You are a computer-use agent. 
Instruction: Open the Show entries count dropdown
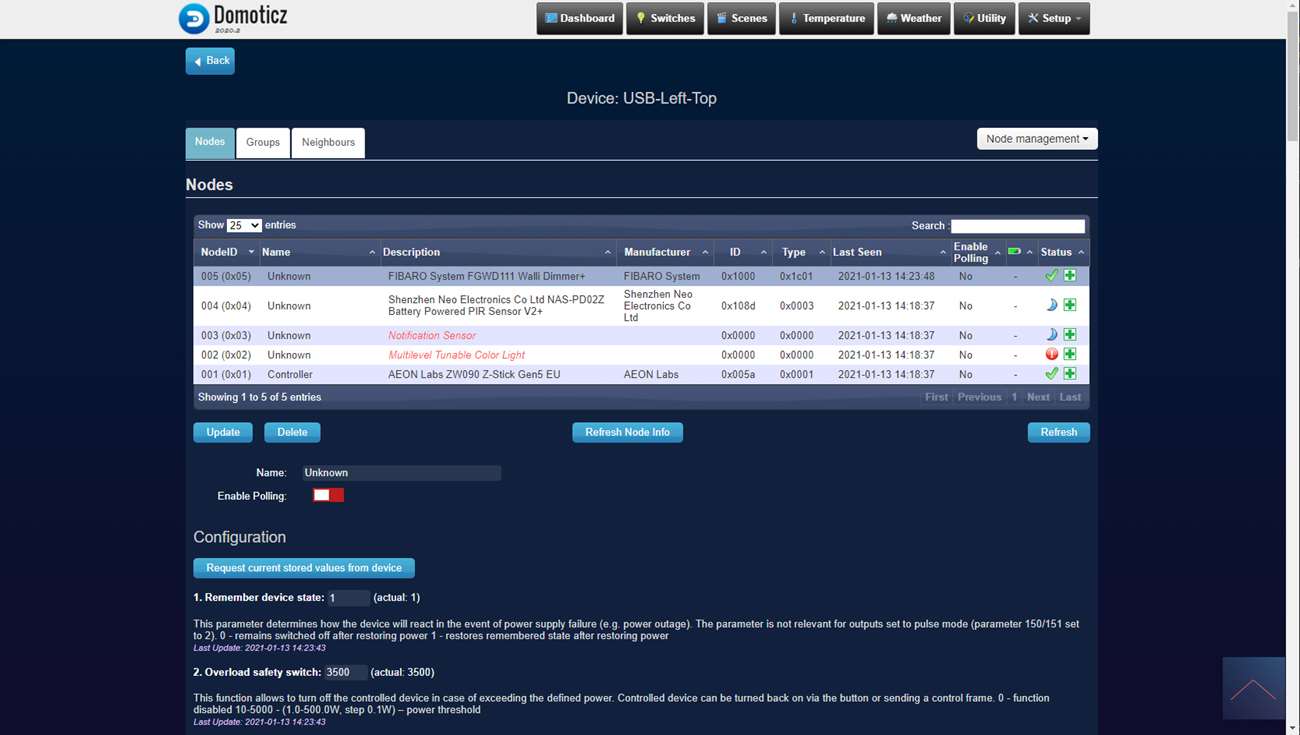point(244,226)
